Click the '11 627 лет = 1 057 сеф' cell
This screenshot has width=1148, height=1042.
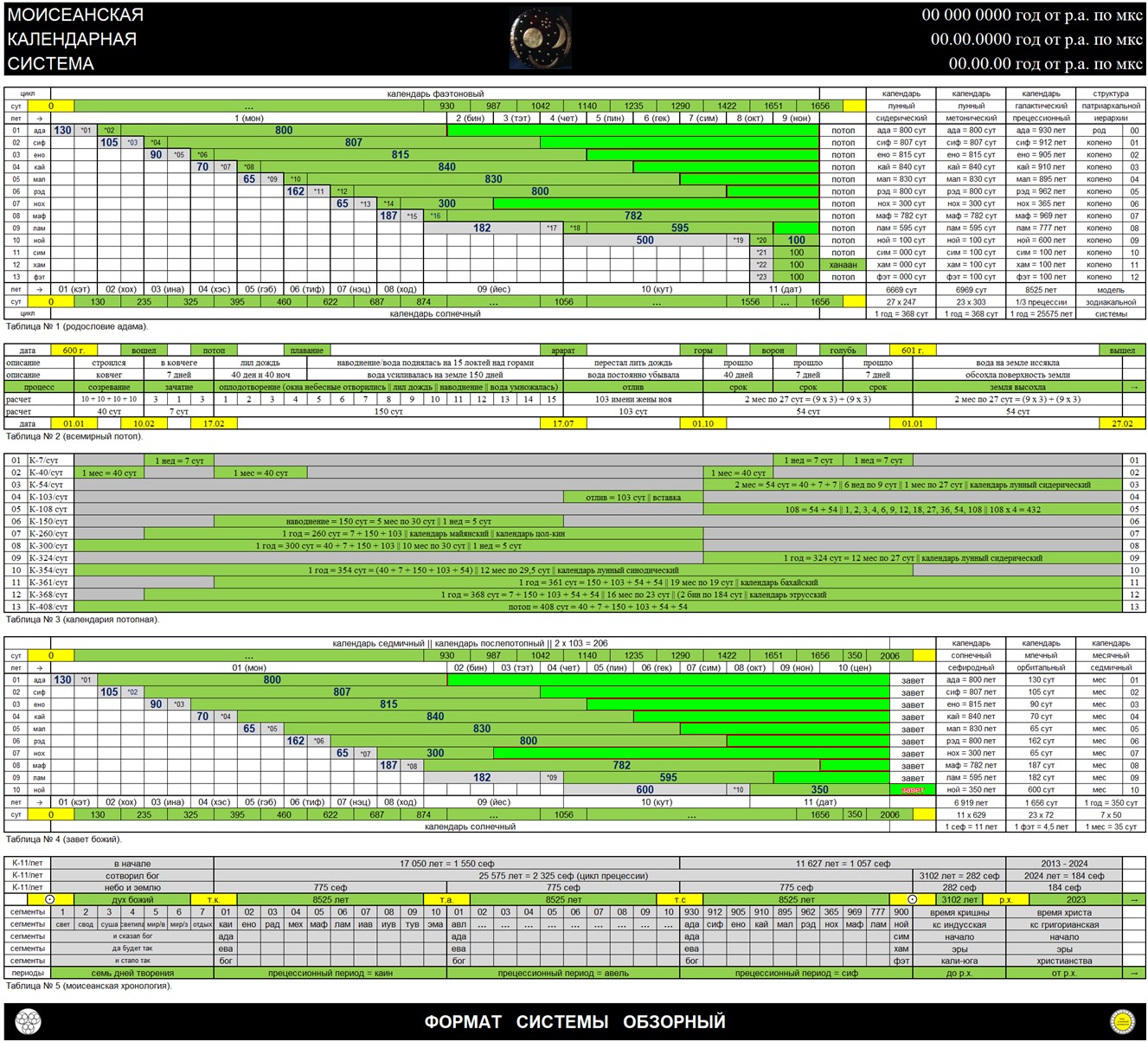click(x=843, y=864)
